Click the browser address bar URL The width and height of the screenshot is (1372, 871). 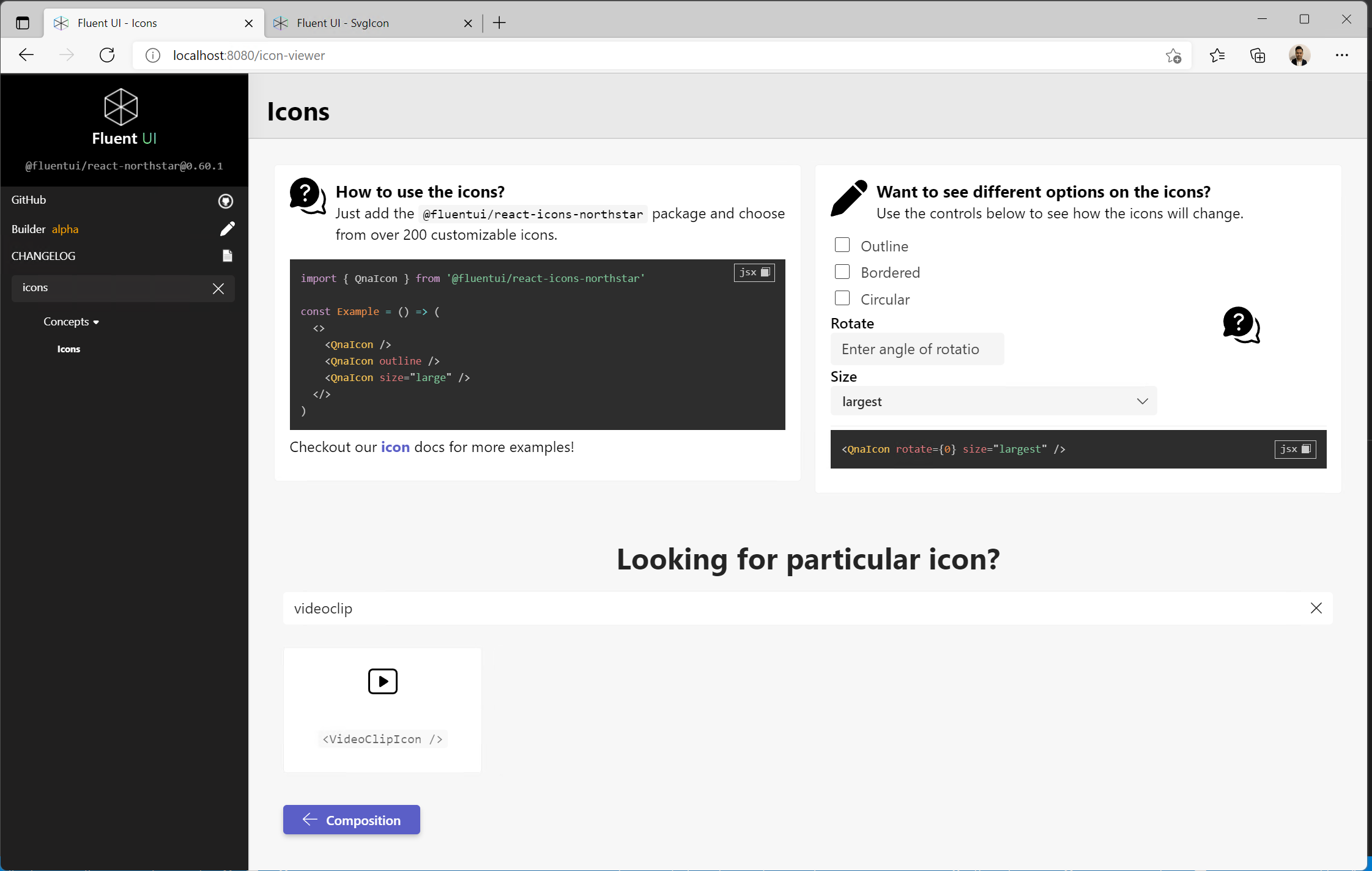[249, 56]
